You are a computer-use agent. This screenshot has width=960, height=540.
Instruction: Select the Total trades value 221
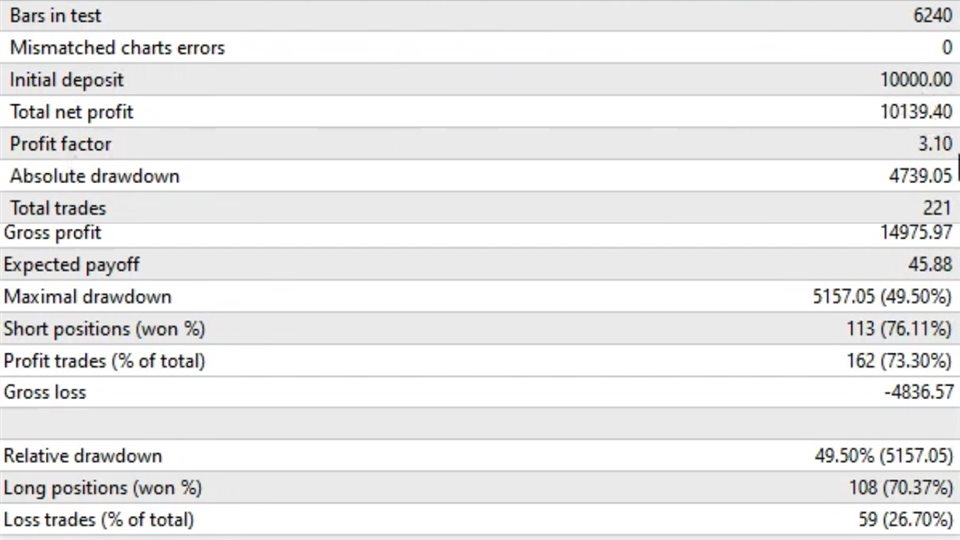(937, 208)
